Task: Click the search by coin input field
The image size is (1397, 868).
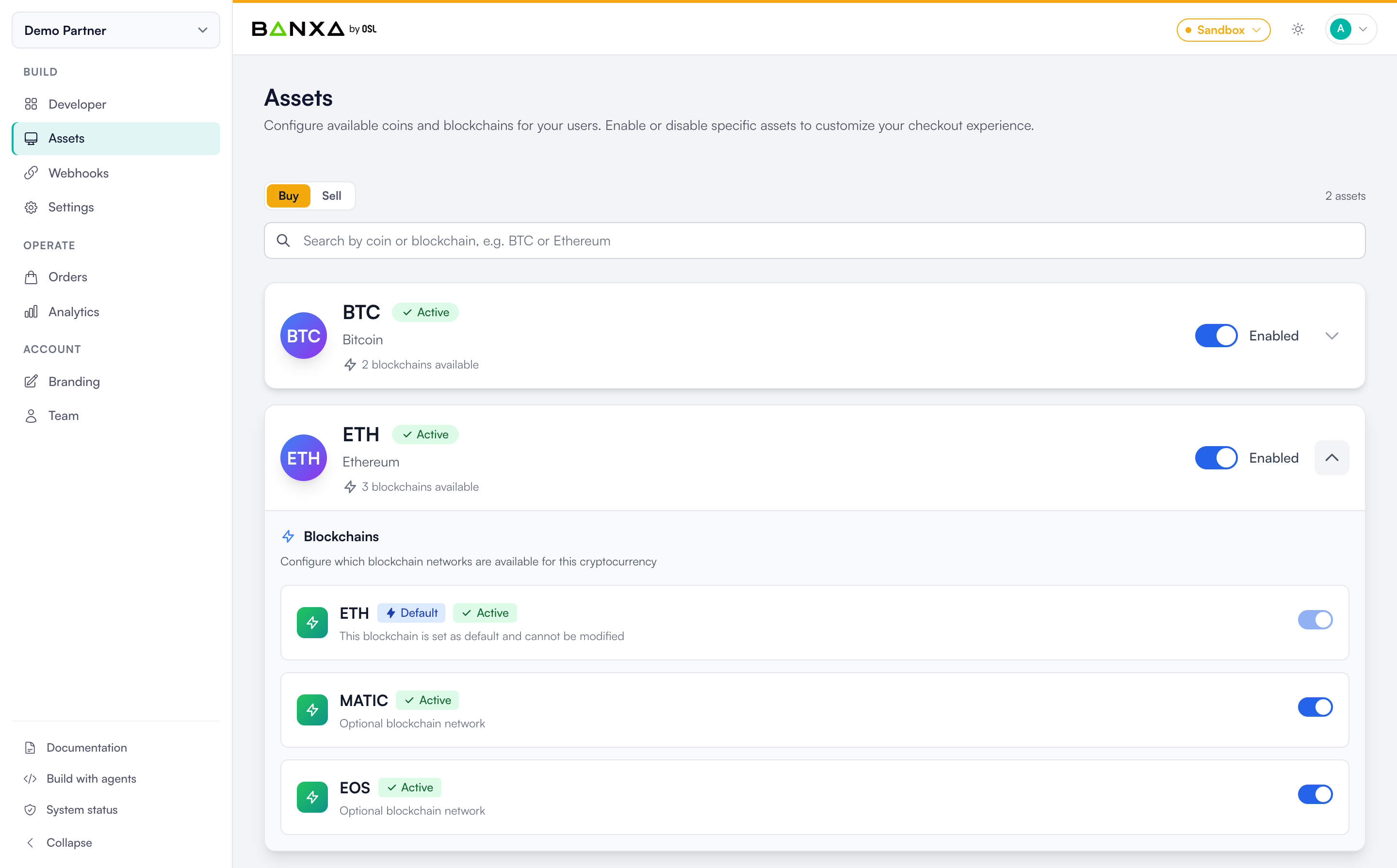Action: pos(814,241)
